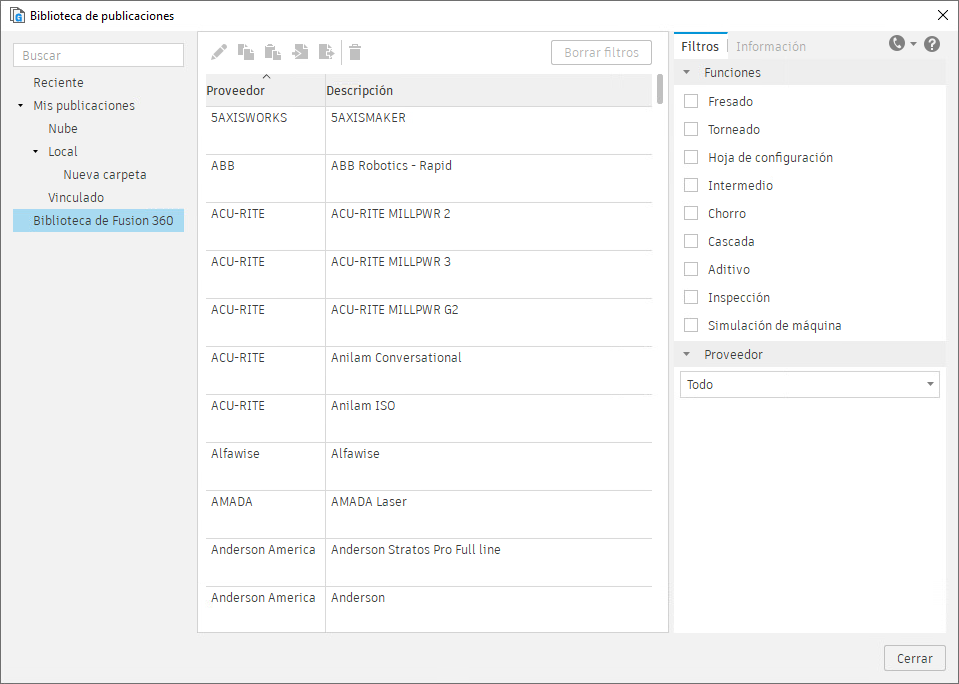Screen dimensions: 959x684
Task: Select Anderson Stratos Pro Full line row
Action: (429, 563)
